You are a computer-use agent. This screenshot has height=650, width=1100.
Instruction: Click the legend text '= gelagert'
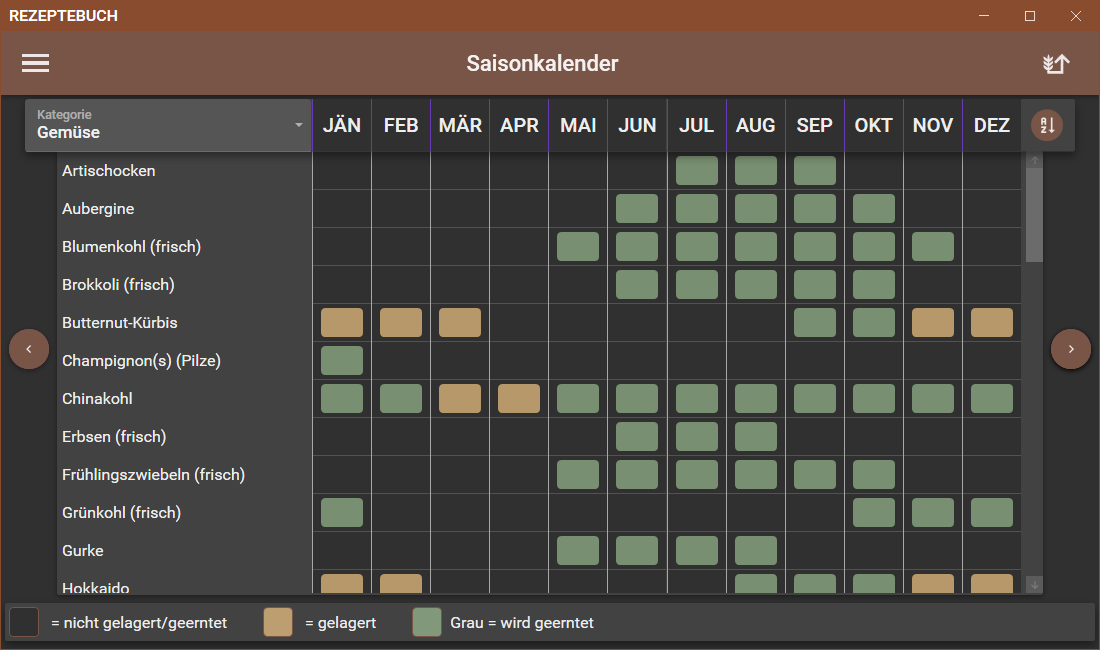pyautogui.click(x=340, y=623)
